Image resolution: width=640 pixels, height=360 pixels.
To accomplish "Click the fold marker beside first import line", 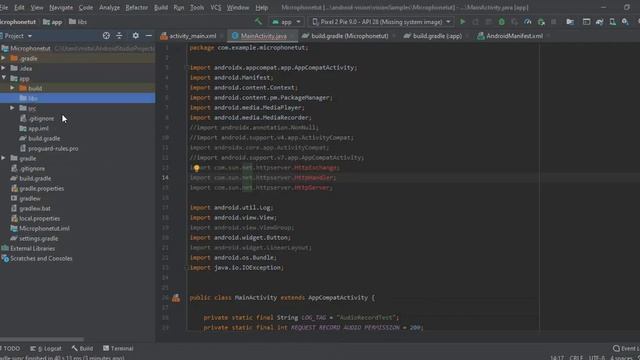I will click(x=188, y=67).
